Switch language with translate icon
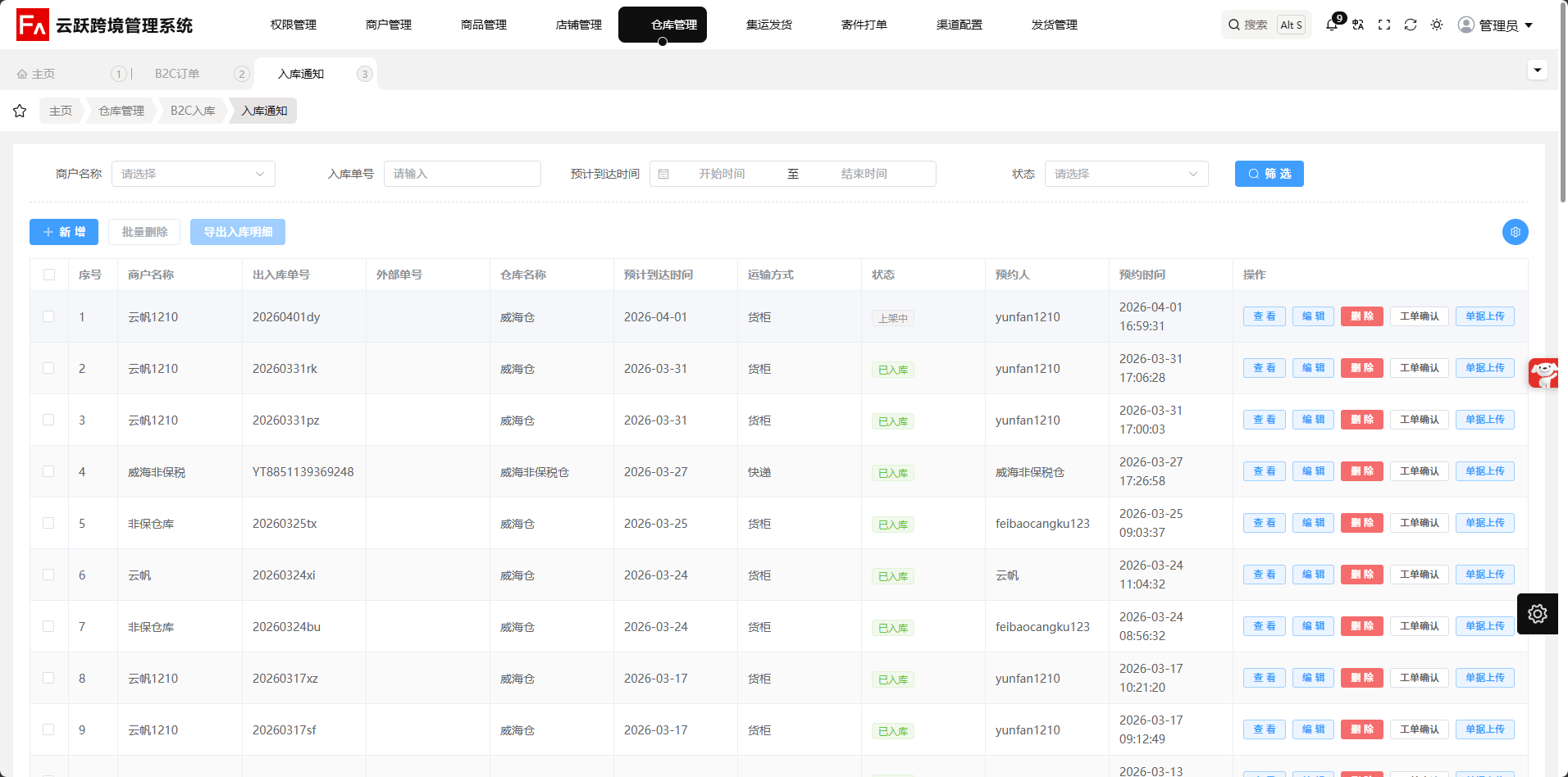This screenshot has width=1568, height=777. (x=1358, y=25)
